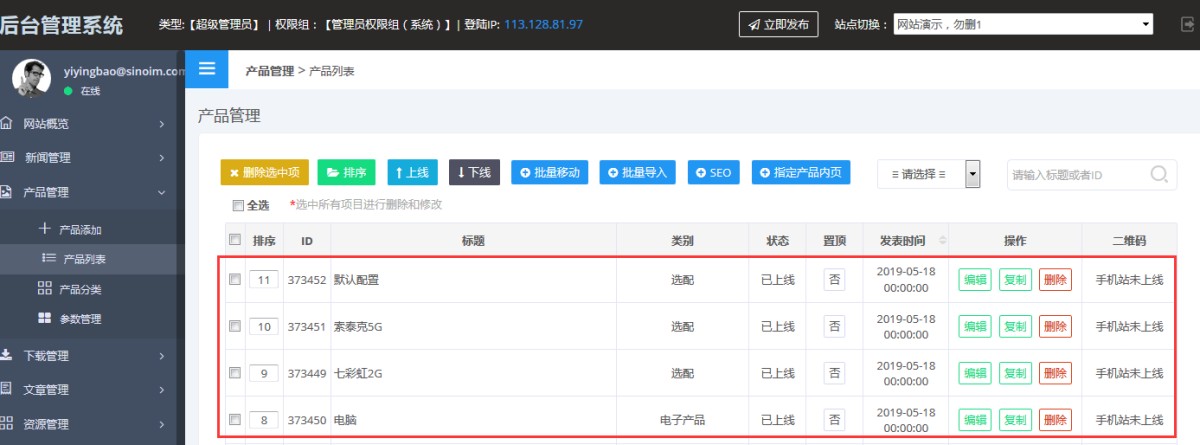Expand the 网站概览 menu chevron
1200x445 pixels.
(161, 124)
